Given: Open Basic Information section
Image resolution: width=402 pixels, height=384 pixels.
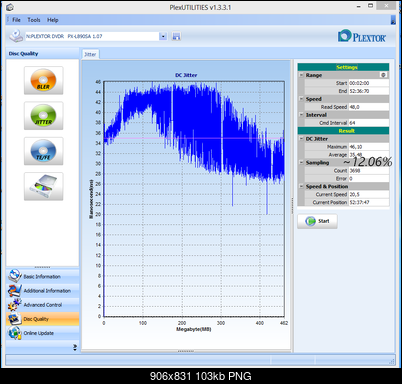Looking at the screenshot, I should pos(43,276).
